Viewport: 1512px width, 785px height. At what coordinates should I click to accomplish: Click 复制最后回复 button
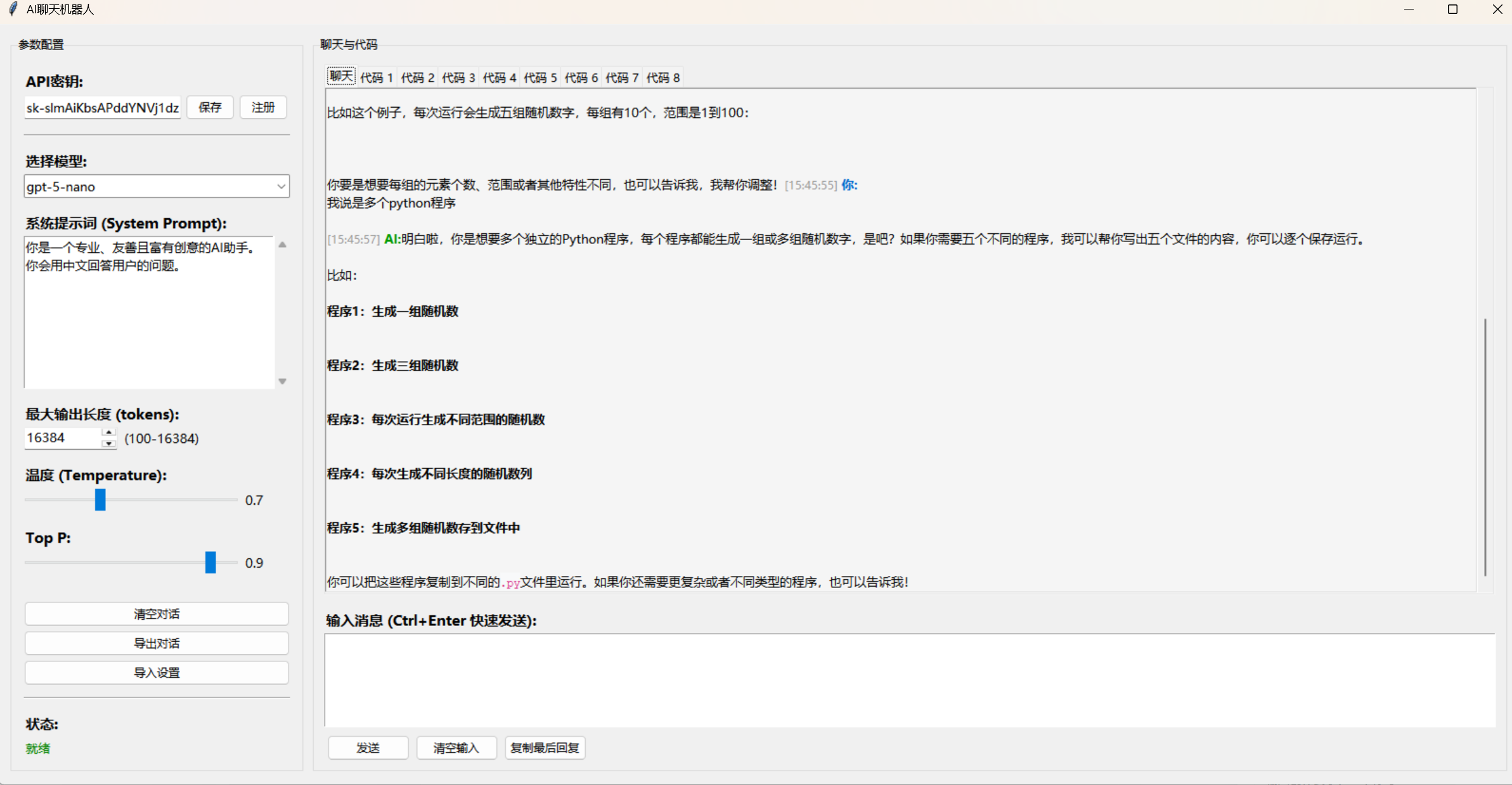click(545, 748)
